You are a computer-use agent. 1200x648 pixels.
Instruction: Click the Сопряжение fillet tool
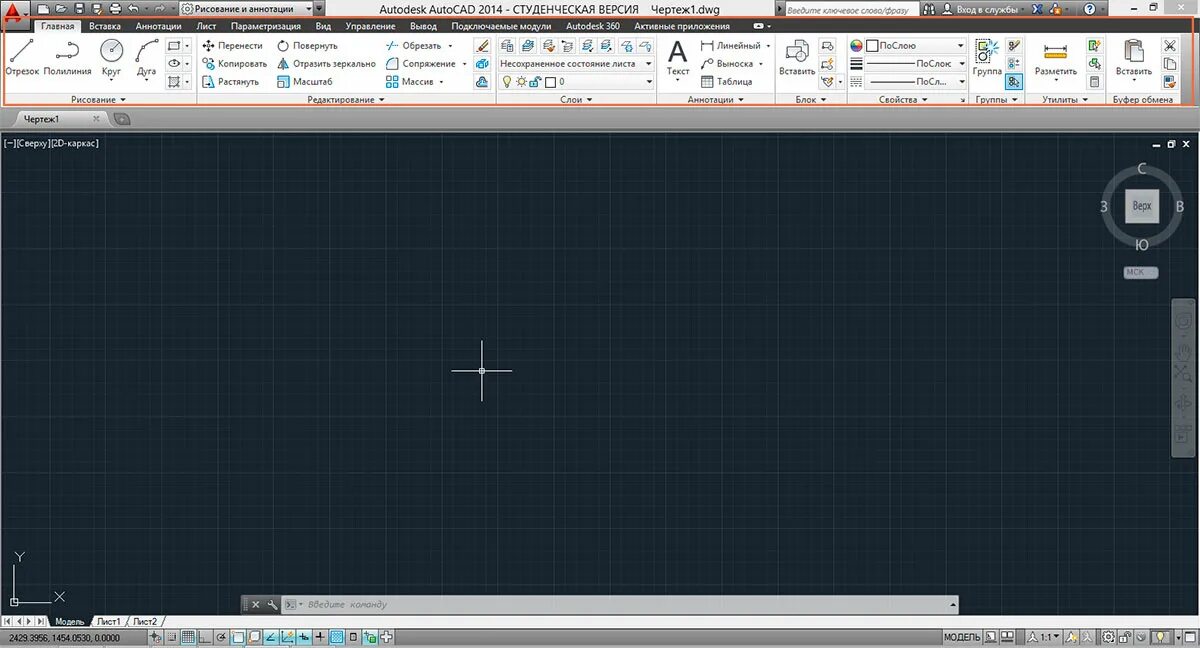point(420,64)
